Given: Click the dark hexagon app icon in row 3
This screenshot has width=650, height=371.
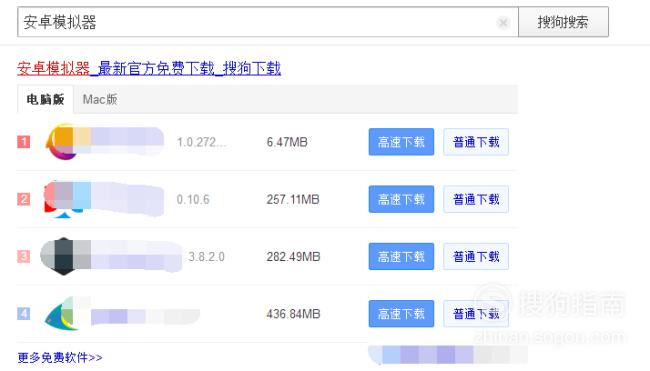Looking at the screenshot, I should pyautogui.click(x=64, y=256).
